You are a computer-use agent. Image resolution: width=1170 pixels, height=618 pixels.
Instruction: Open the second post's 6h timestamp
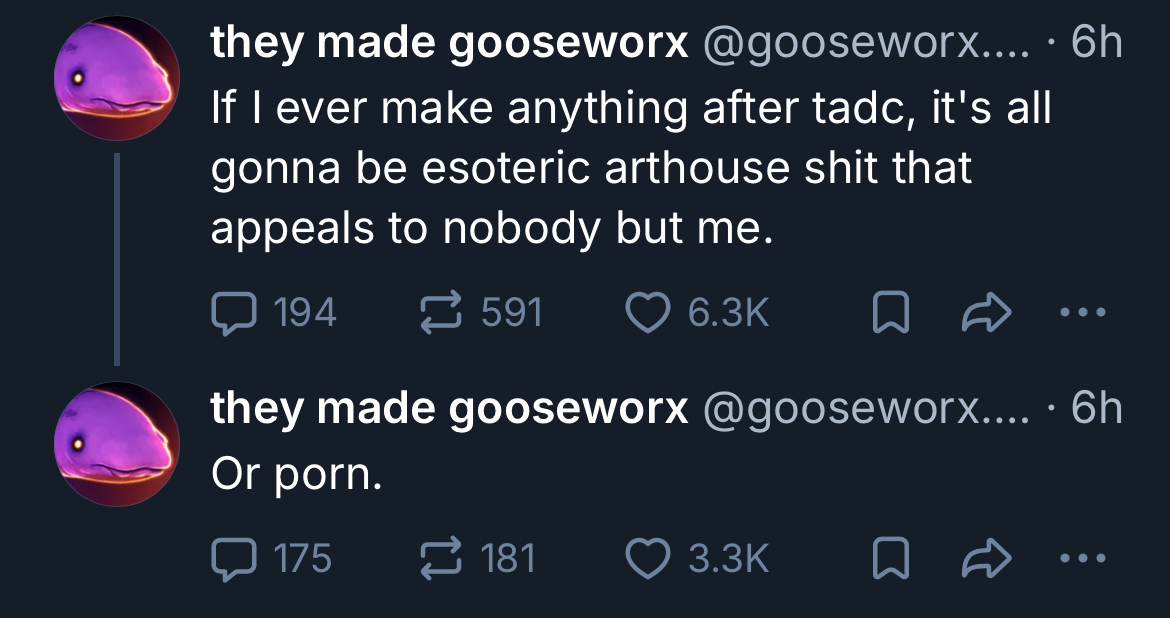(x=1096, y=408)
